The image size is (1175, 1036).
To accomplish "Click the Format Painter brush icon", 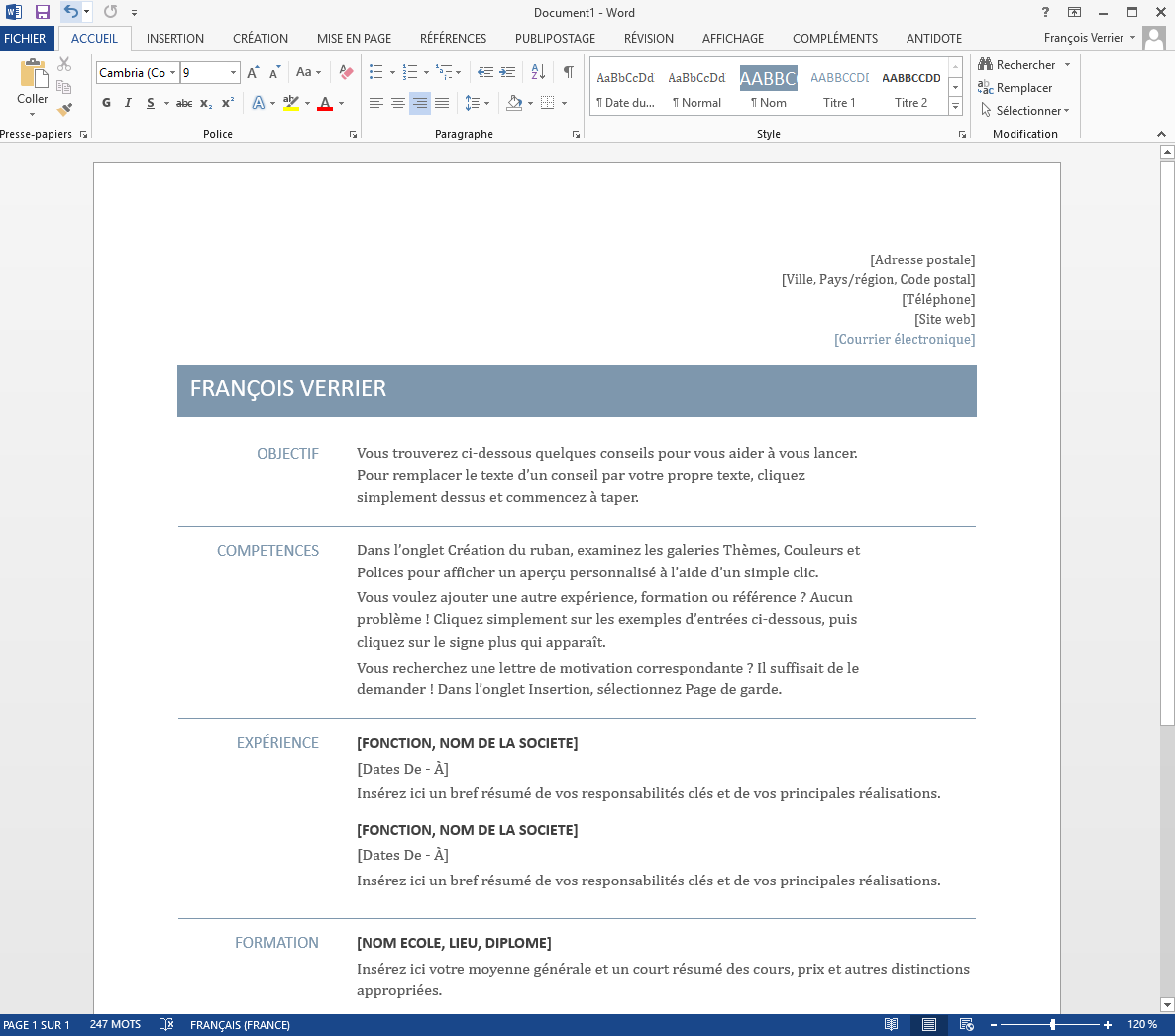I will [x=64, y=110].
